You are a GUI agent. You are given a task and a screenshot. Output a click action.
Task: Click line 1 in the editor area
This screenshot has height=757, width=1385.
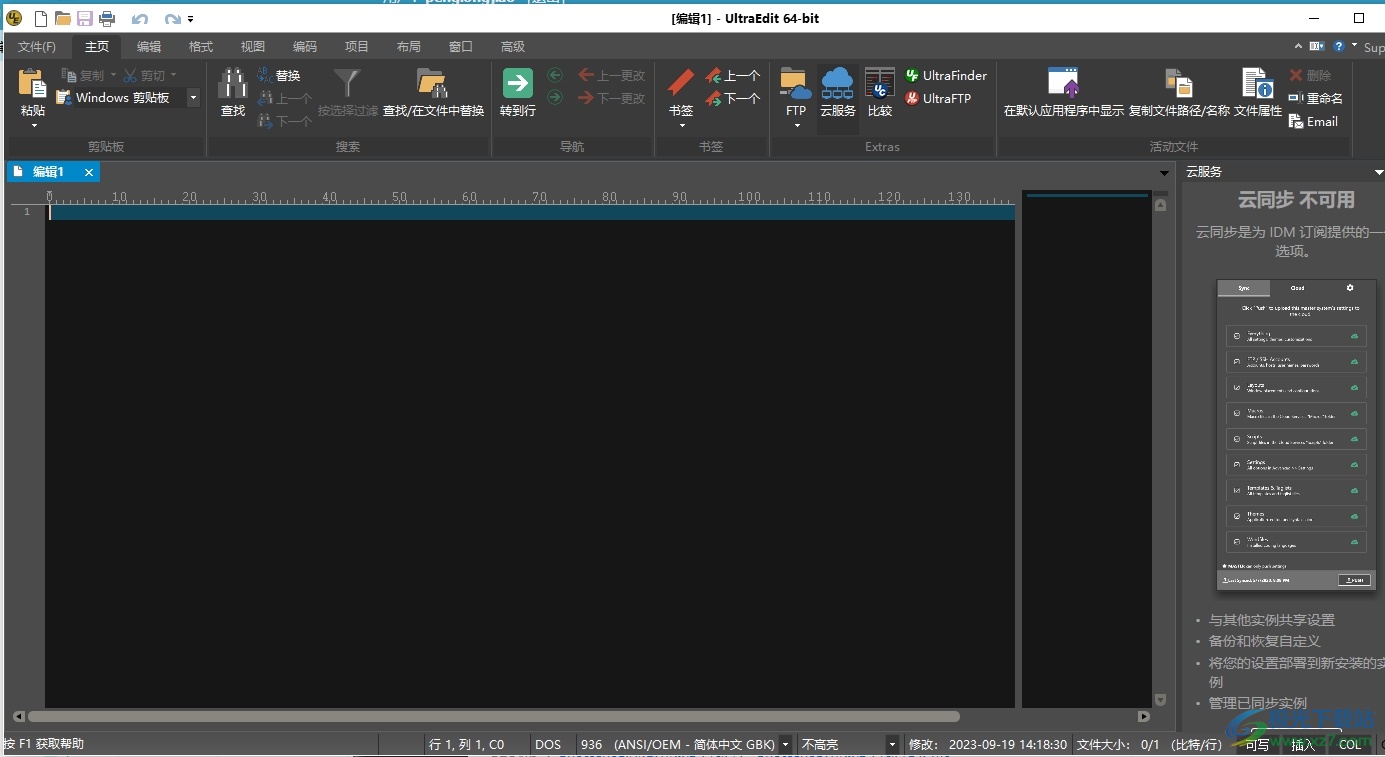(x=532, y=212)
